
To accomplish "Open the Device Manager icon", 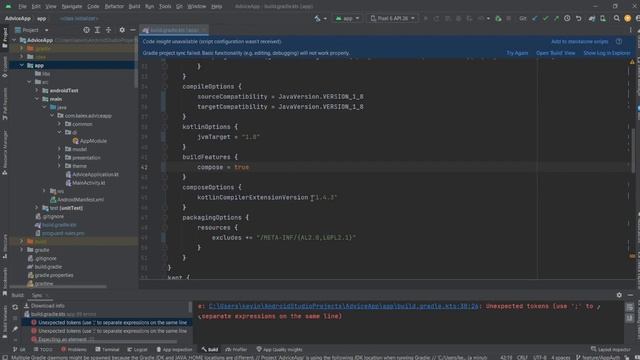I will coord(603,18).
